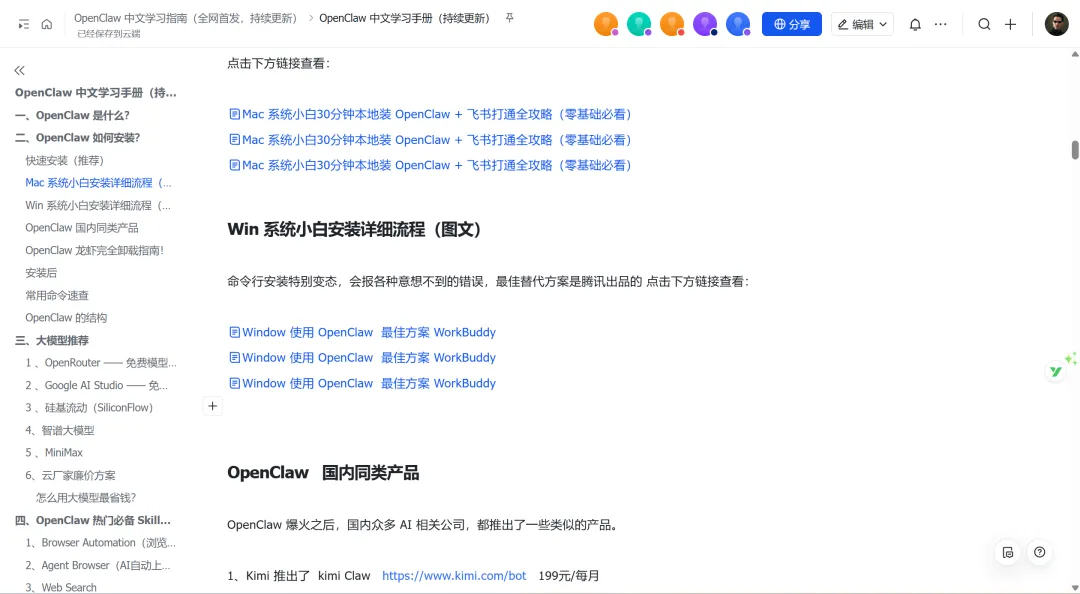Select outline item 1、Browser Automation
Screen dimensions: 1080x594
pos(101,542)
